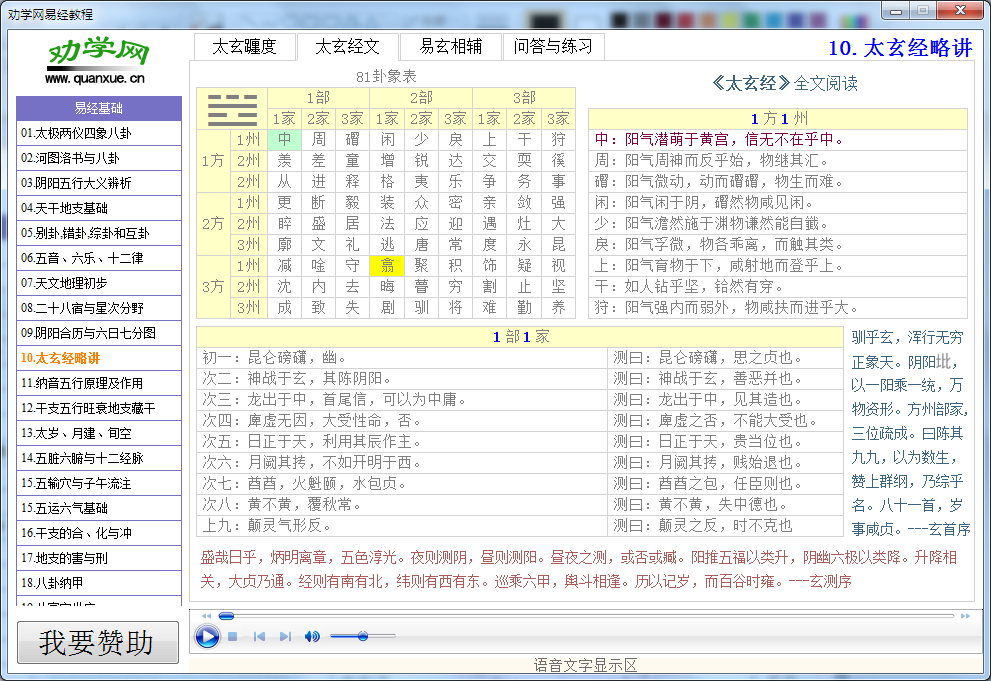Click the Stop playback icon
This screenshot has height=681, width=991.
(x=232, y=637)
